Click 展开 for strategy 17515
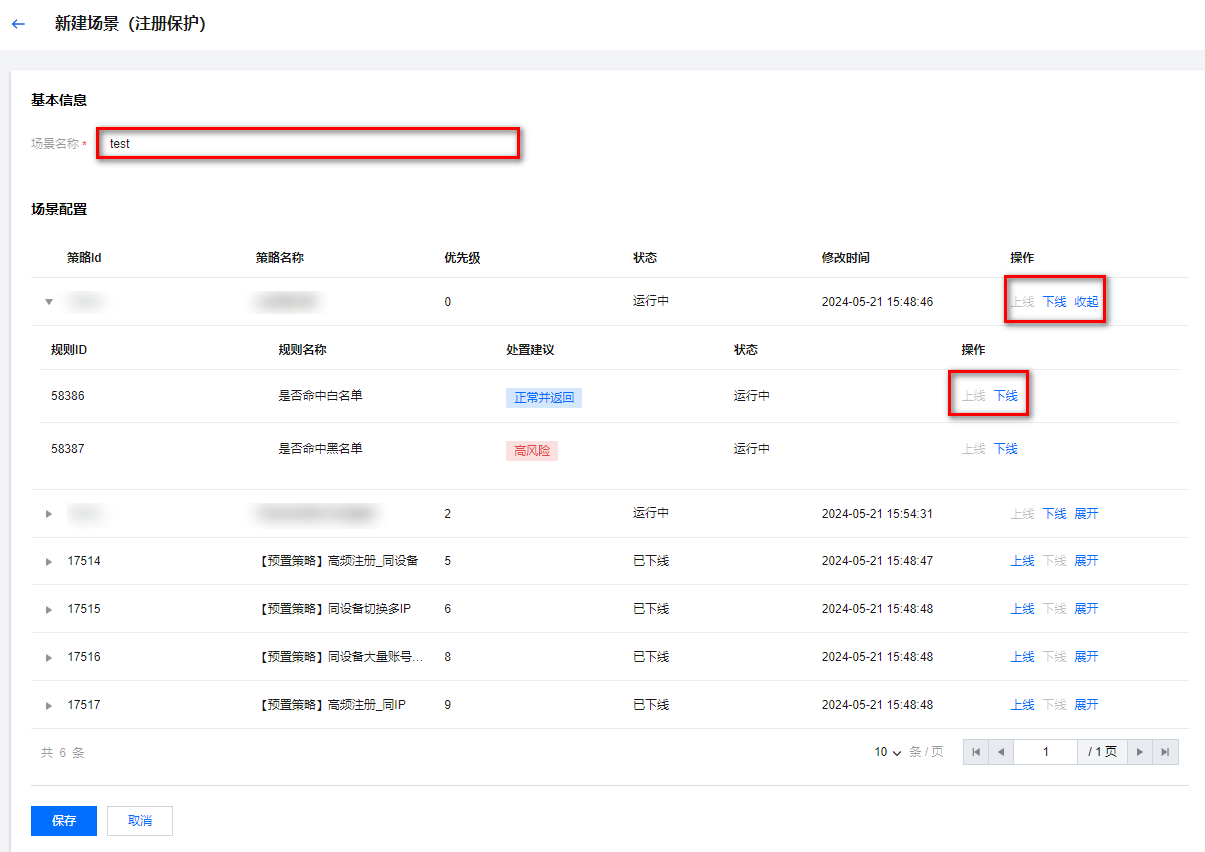 1086,609
